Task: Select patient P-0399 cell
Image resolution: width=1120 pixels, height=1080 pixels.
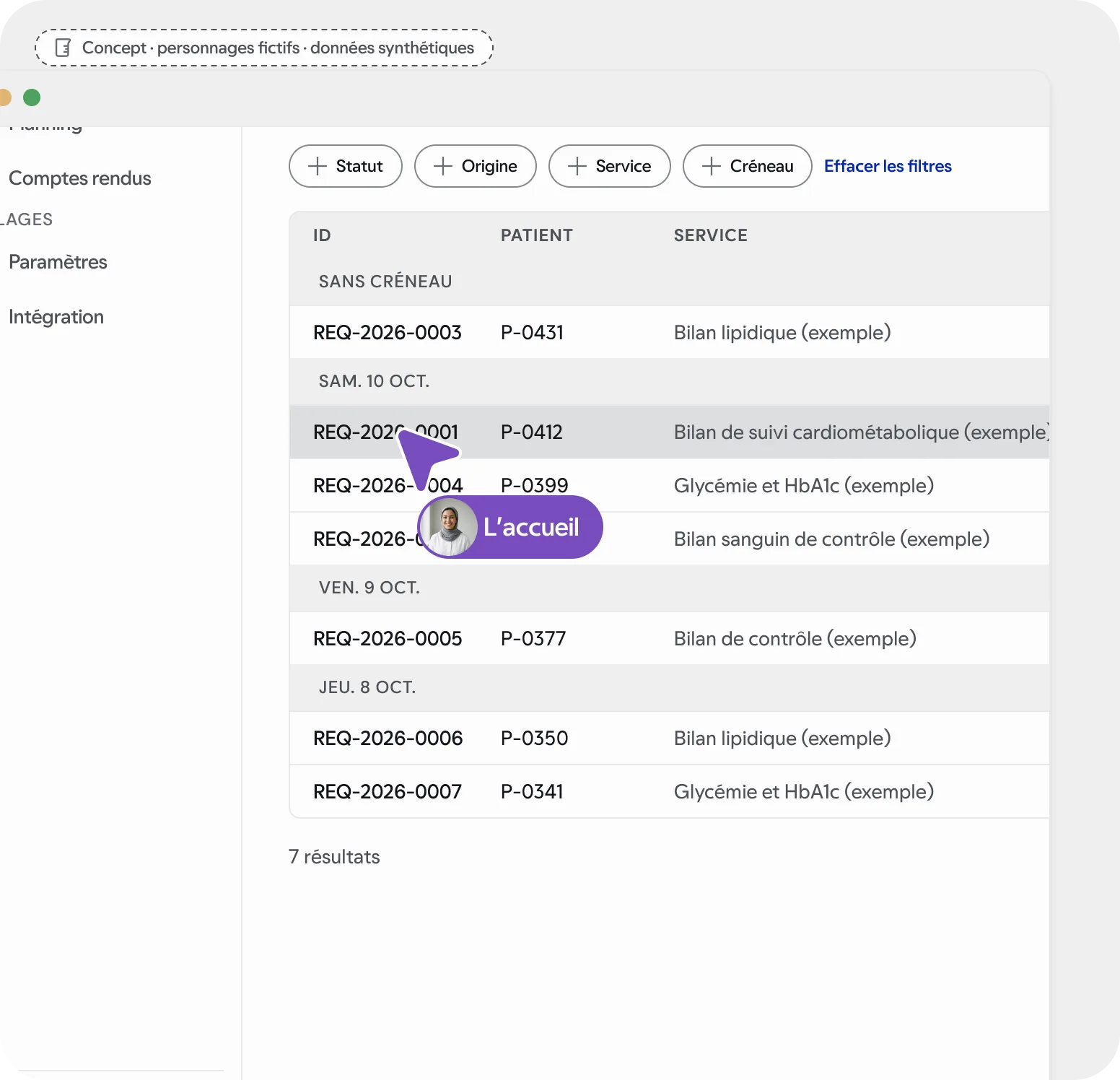Action: pyautogui.click(x=535, y=486)
